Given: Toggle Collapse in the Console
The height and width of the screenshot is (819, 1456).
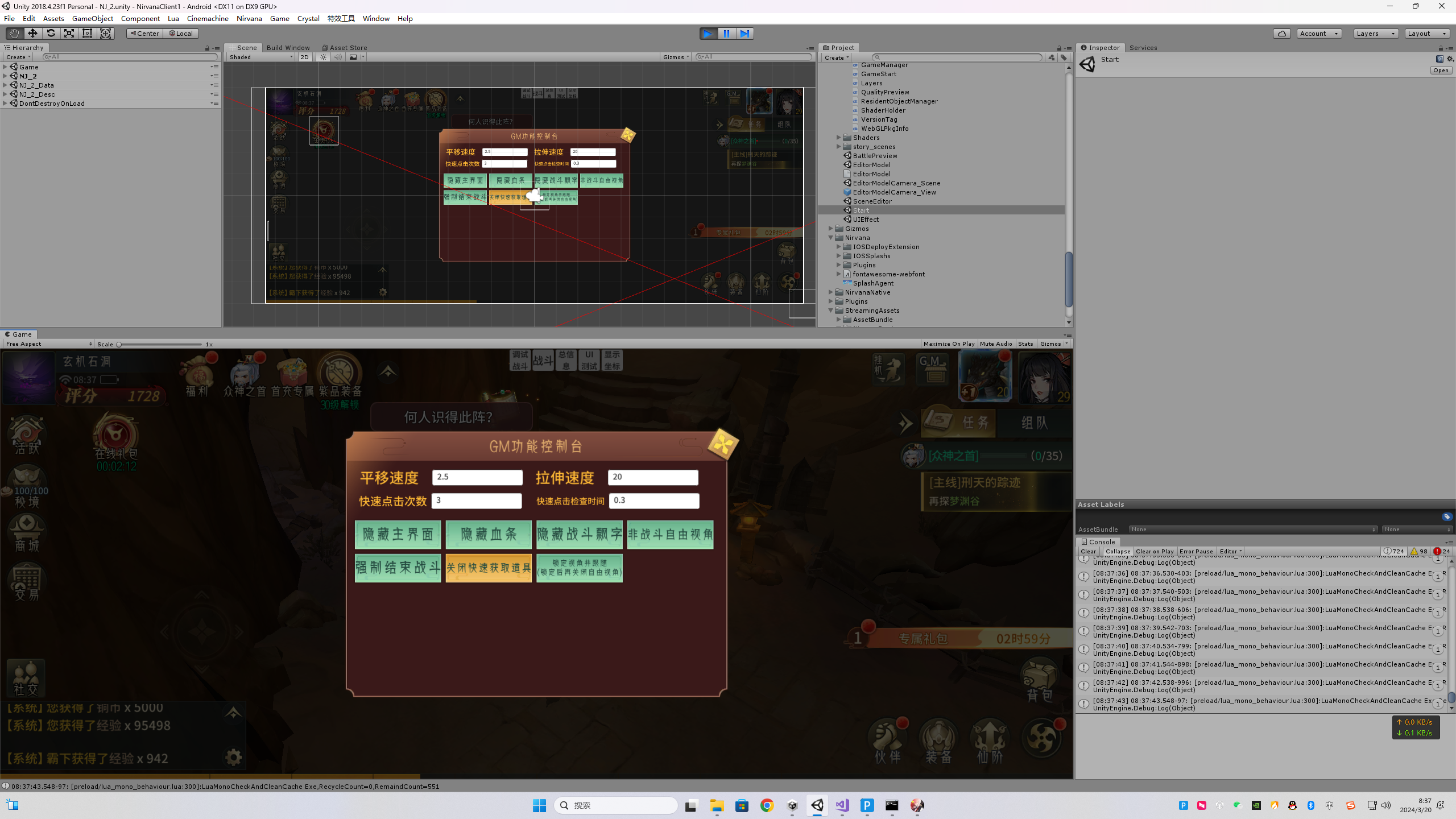Looking at the screenshot, I should pos(1118,551).
